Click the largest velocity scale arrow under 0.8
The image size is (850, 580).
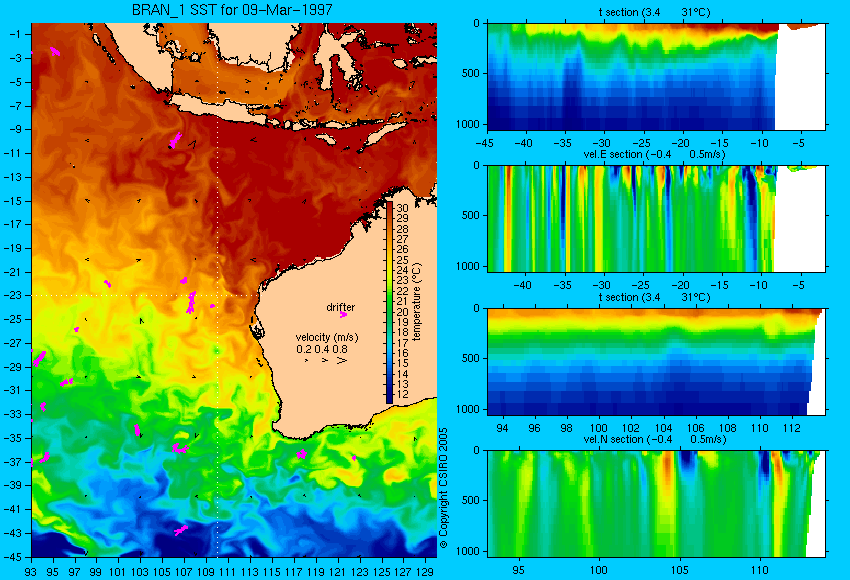(x=342, y=360)
